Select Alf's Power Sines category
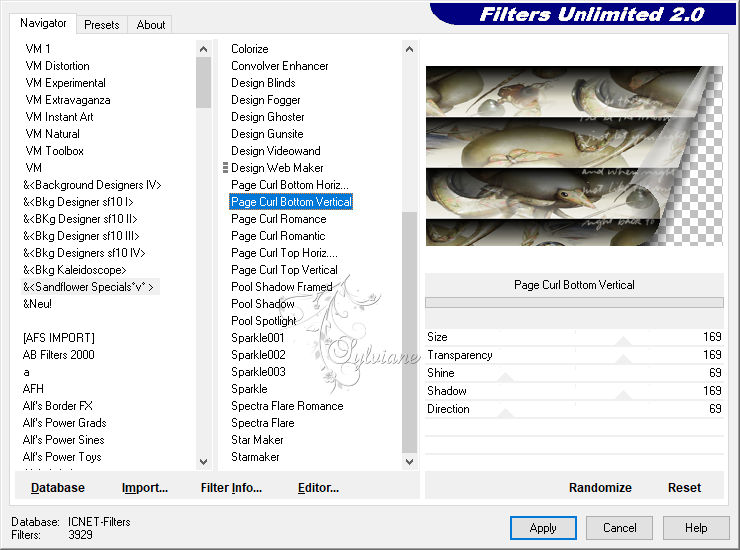 pyautogui.click(x=63, y=440)
